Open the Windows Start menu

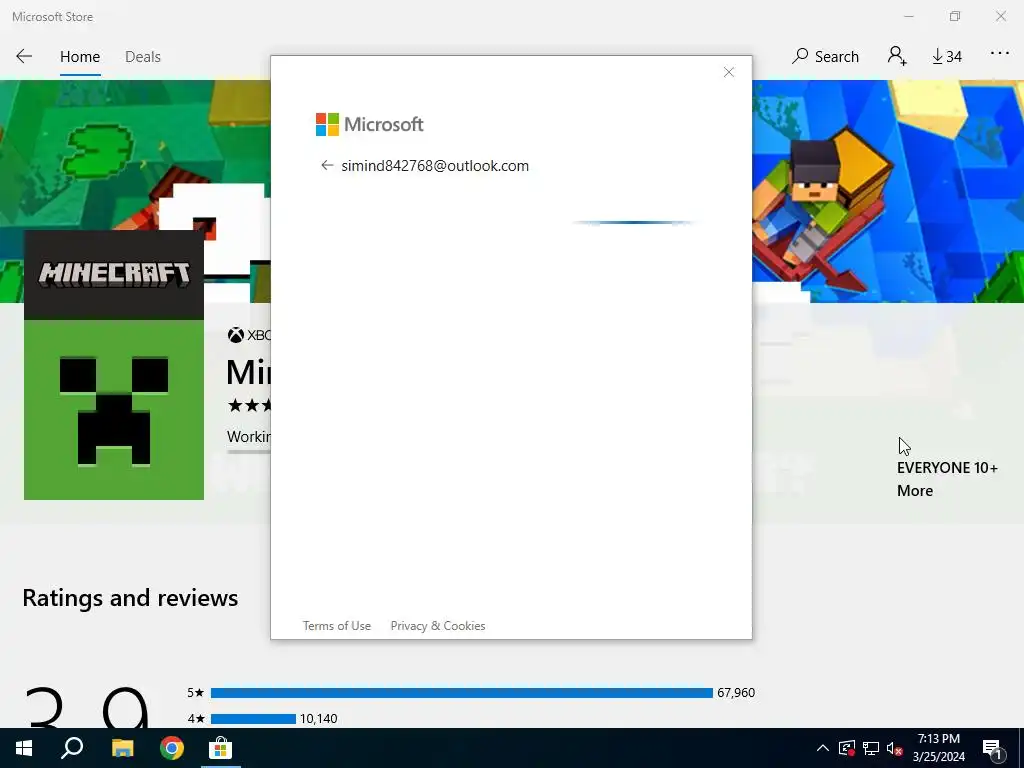pyautogui.click(x=24, y=748)
